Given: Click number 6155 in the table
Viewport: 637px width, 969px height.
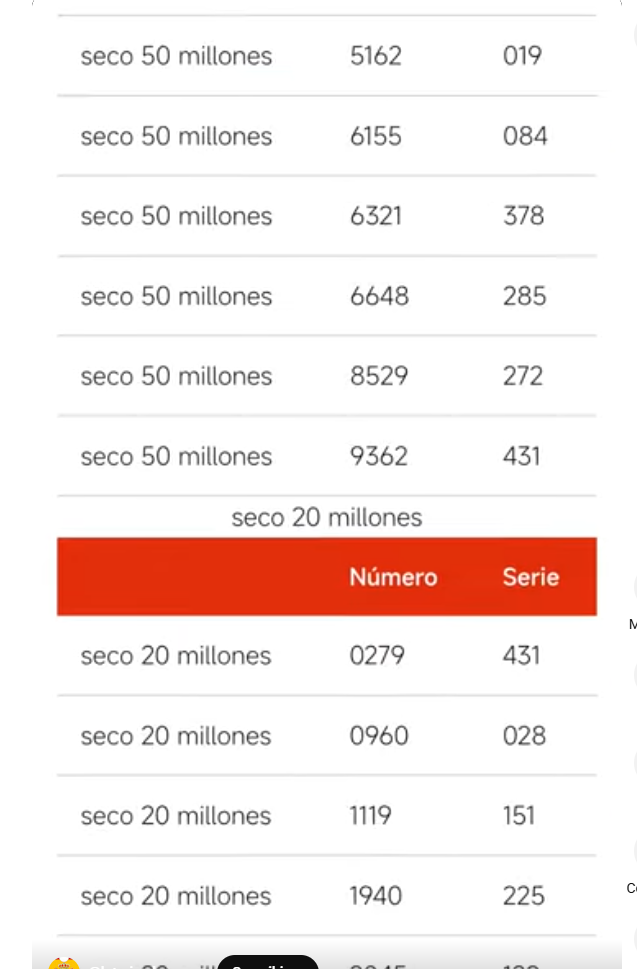Looking at the screenshot, I should point(376,136).
